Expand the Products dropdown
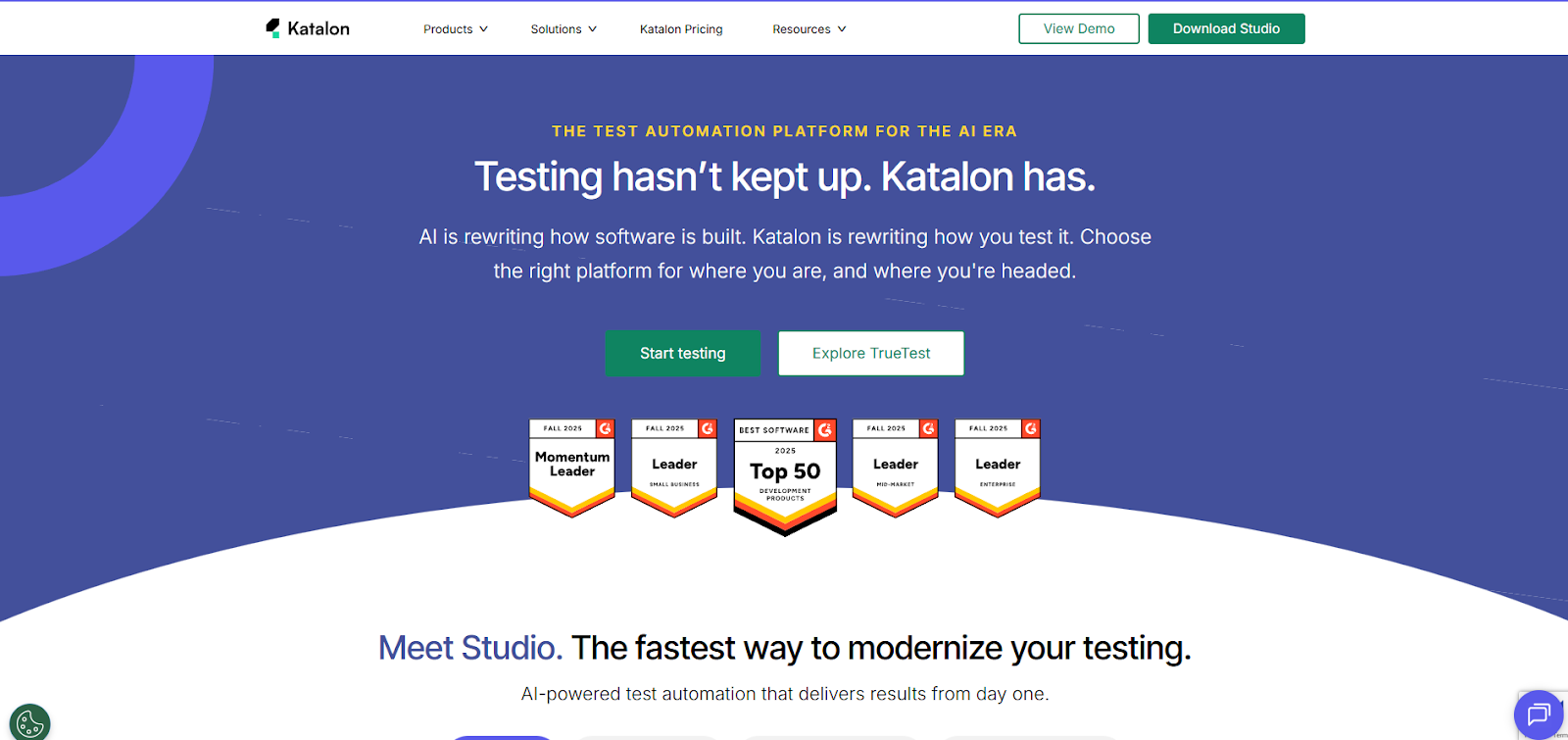 [455, 28]
